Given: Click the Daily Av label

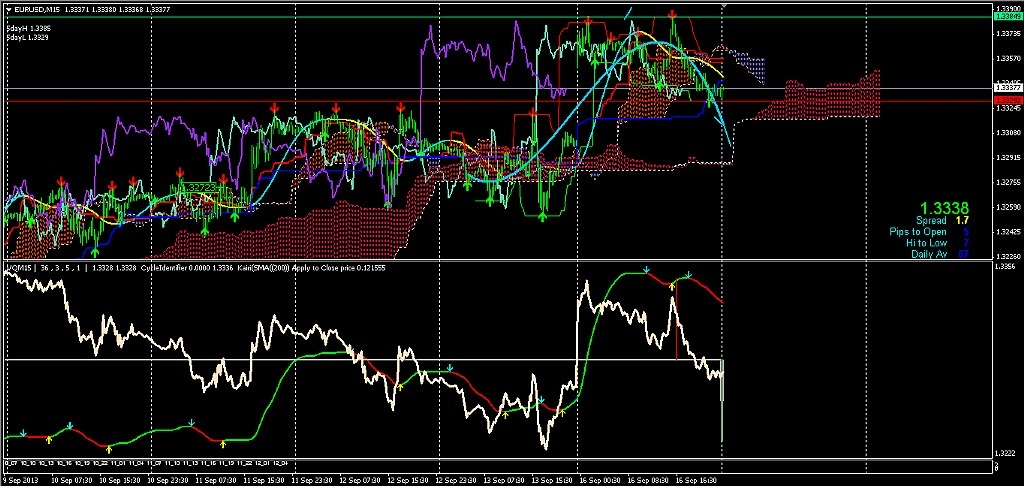Looking at the screenshot, I should click(x=929, y=254).
